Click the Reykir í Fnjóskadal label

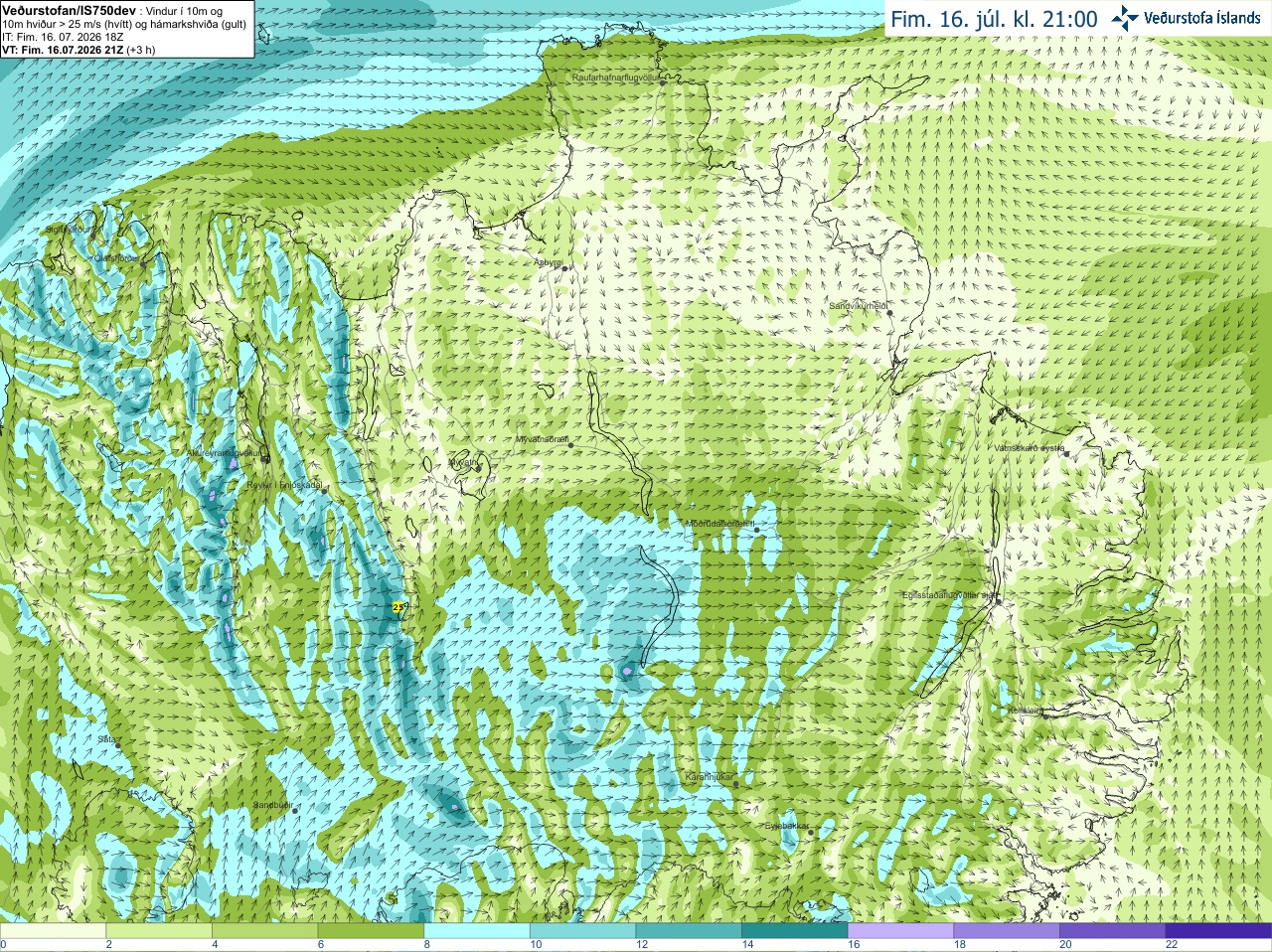tap(284, 485)
